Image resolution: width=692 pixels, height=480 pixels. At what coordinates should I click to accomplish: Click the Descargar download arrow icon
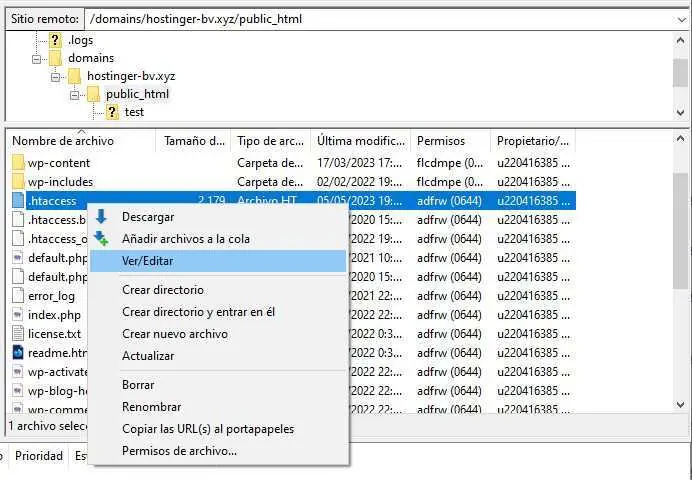pyautogui.click(x=101, y=217)
